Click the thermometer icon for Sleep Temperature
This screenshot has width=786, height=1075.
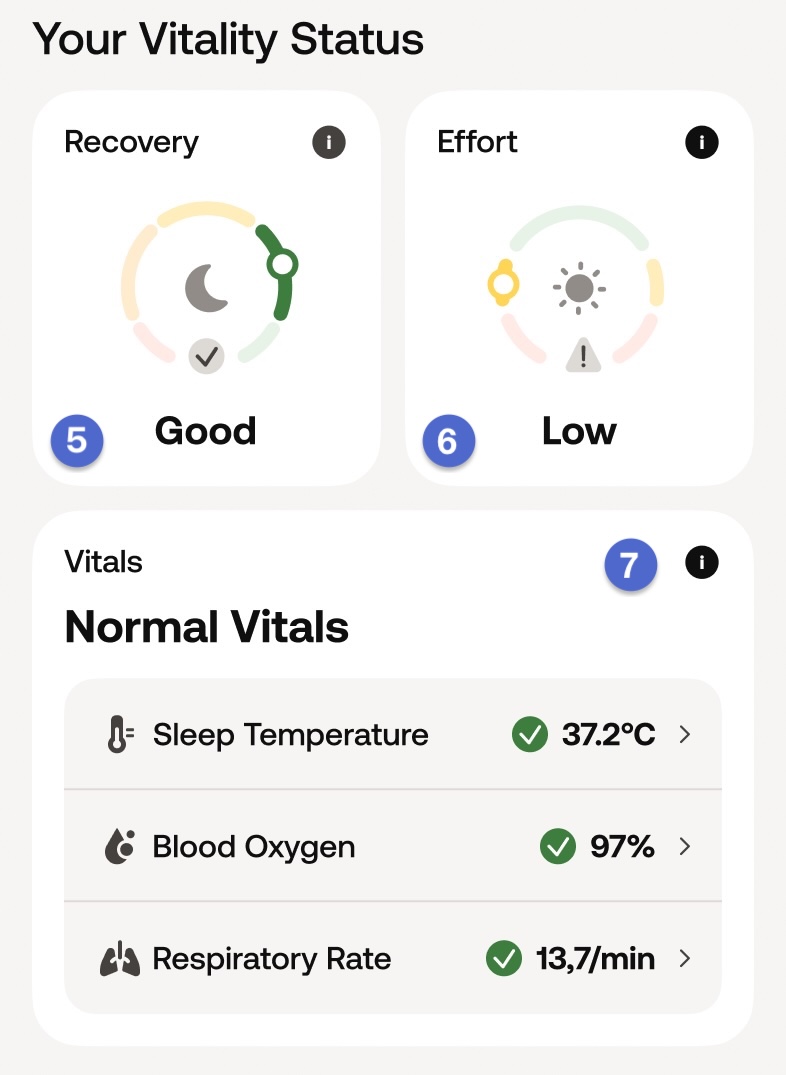tap(119, 735)
